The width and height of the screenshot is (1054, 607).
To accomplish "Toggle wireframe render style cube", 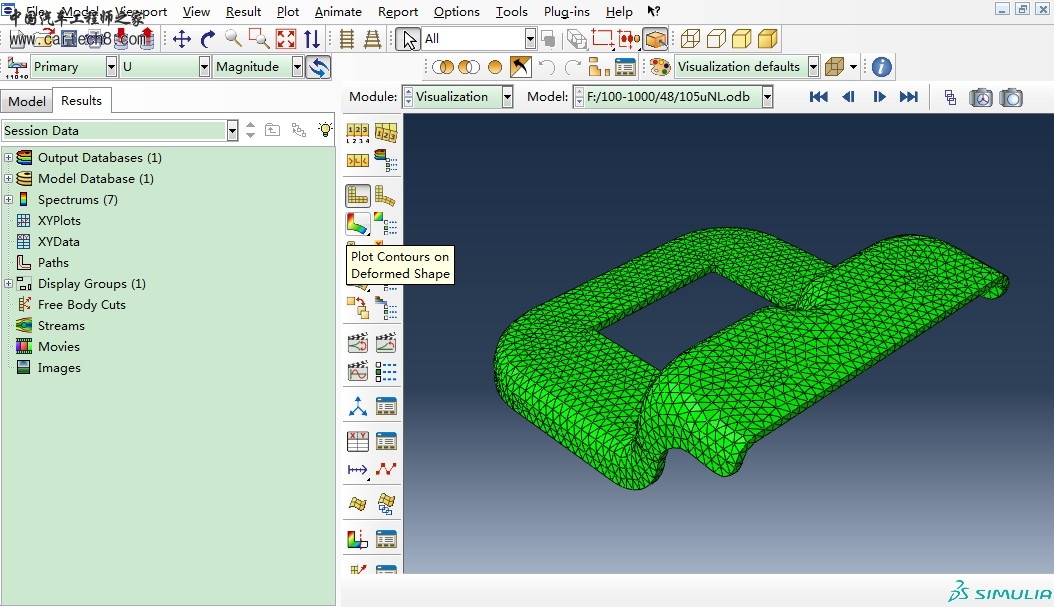I will 690,39.
